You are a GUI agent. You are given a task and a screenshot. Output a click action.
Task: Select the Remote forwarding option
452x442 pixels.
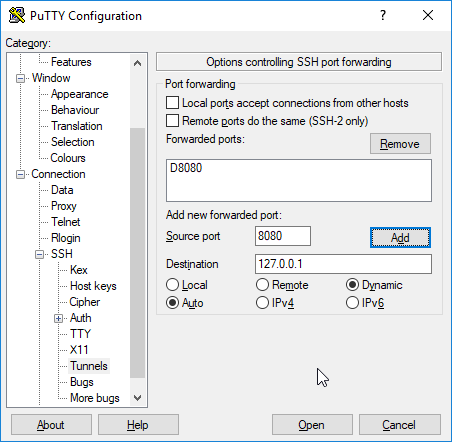[262, 285]
